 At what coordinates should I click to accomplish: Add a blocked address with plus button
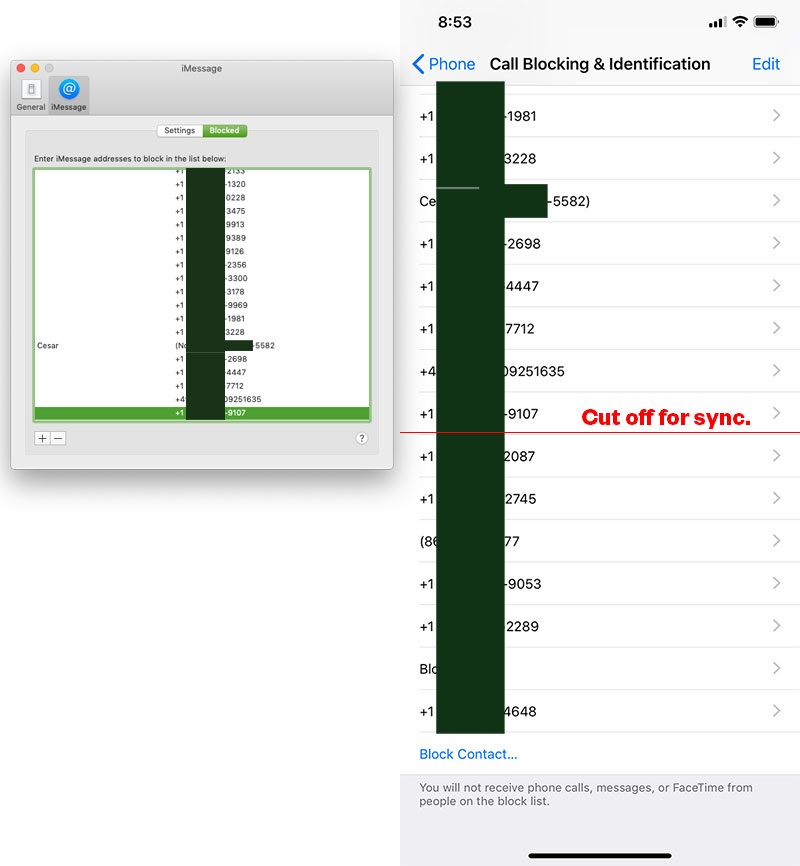pyautogui.click(x=43, y=438)
